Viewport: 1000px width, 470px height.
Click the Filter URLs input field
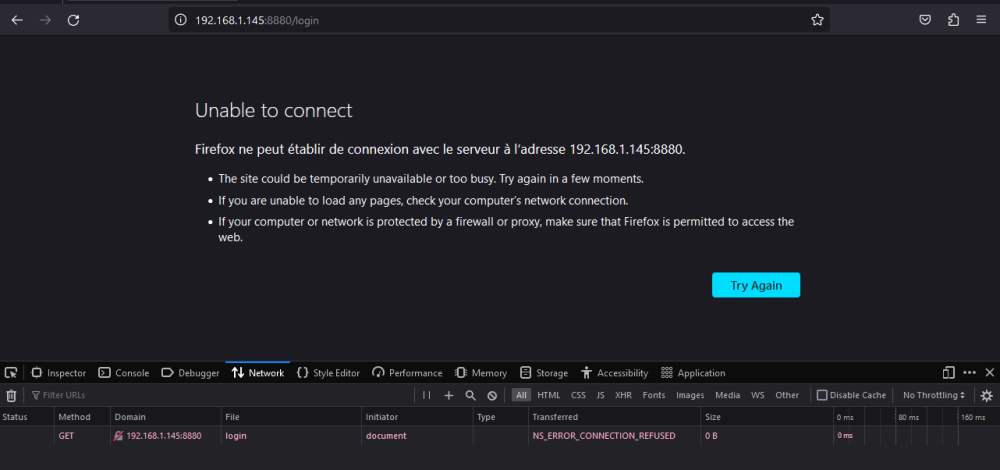pos(220,395)
